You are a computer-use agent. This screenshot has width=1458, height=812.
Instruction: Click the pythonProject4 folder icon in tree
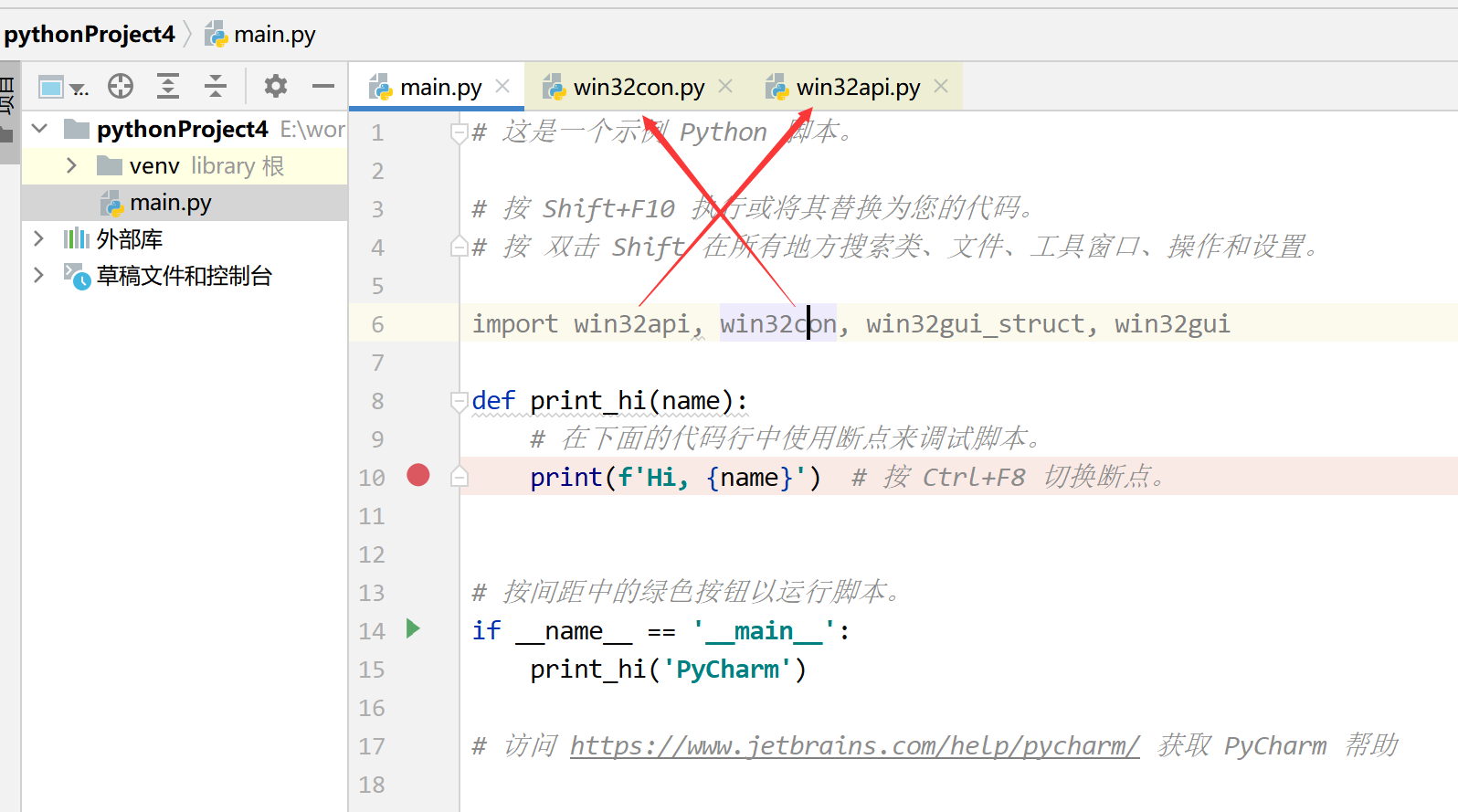coord(77,130)
